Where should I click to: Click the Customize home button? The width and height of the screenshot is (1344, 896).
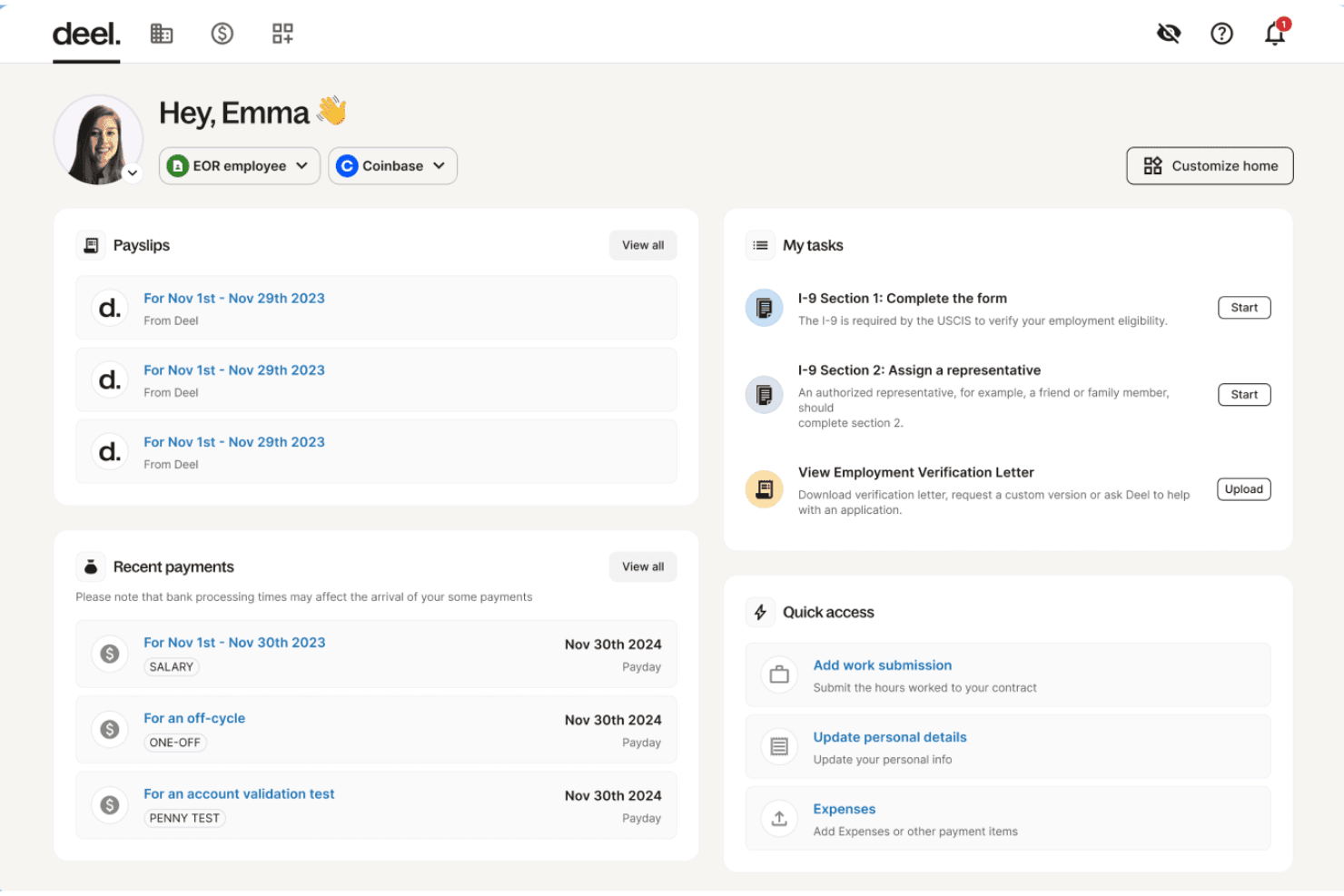click(1210, 166)
